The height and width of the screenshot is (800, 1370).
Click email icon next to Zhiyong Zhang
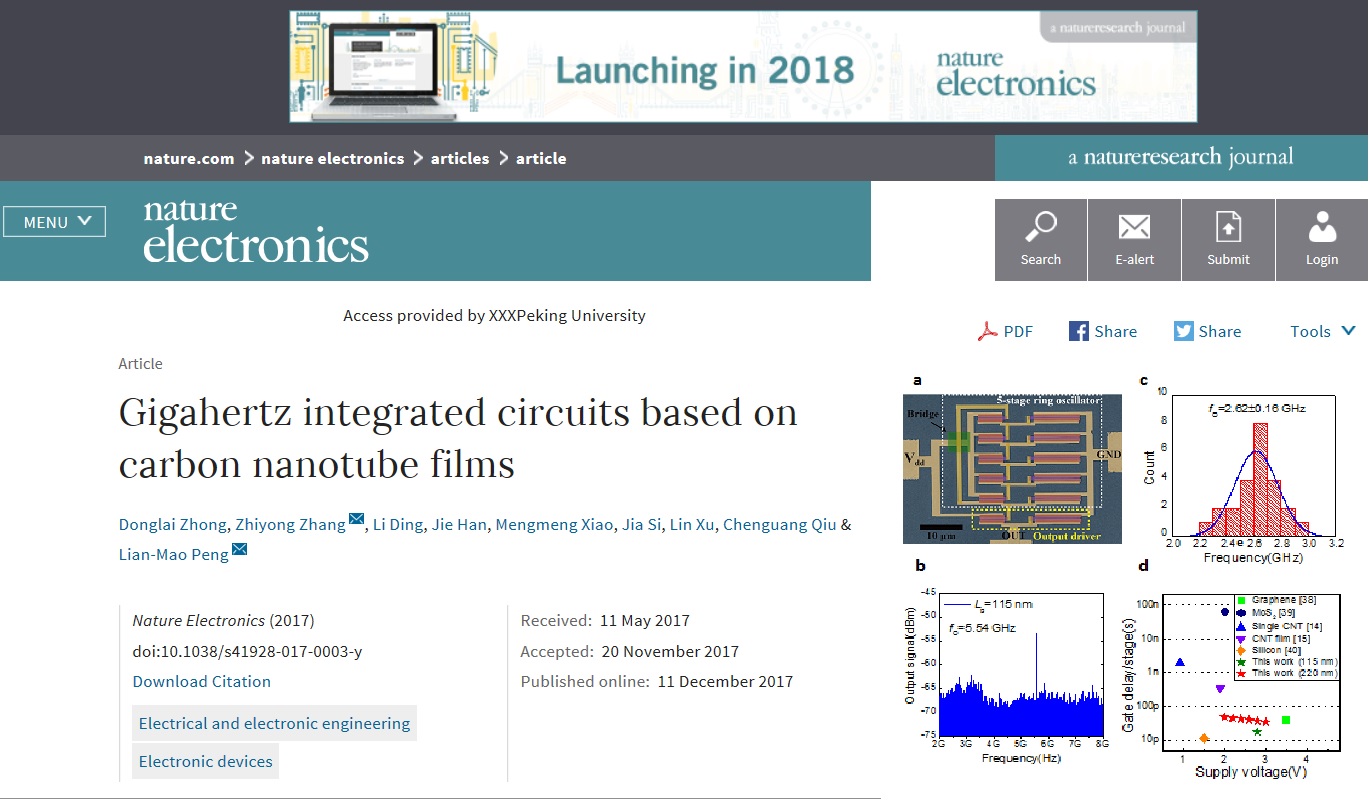357,520
